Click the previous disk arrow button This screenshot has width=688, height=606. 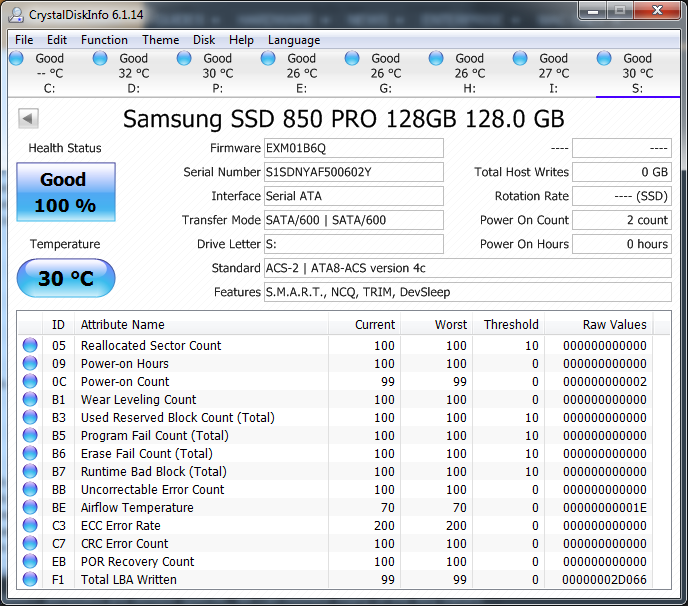(x=28, y=119)
